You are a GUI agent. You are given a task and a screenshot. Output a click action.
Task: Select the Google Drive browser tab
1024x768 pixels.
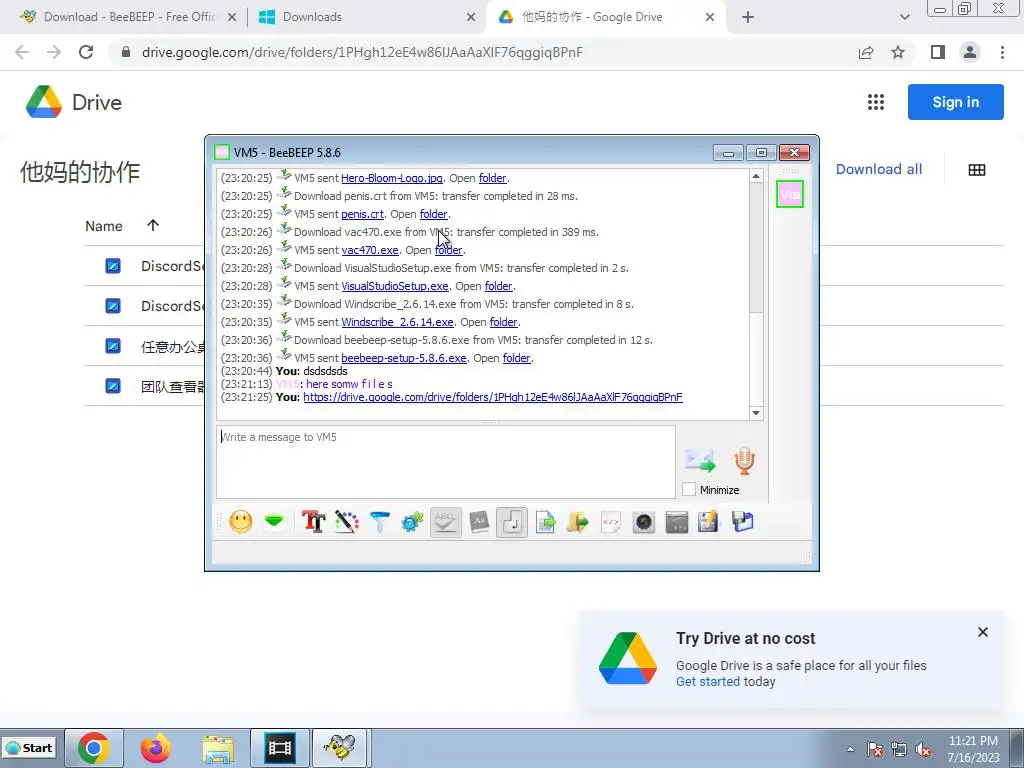(605, 17)
